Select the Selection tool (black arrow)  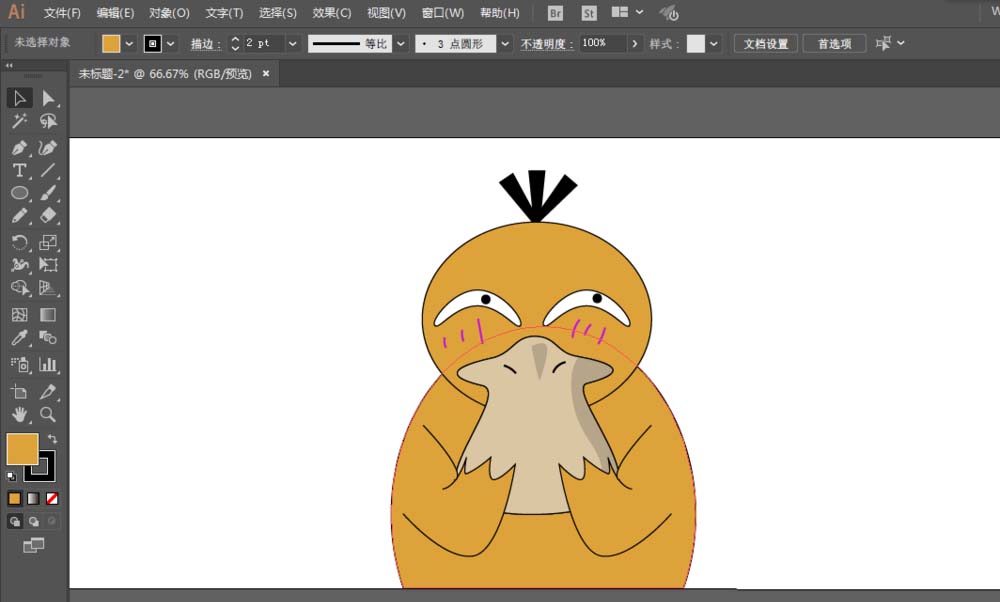coord(19,98)
